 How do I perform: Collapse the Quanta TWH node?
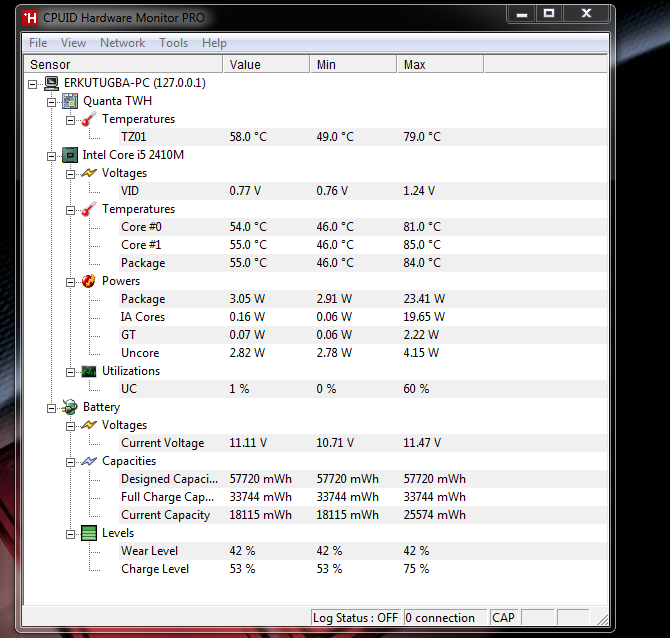(51, 102)
